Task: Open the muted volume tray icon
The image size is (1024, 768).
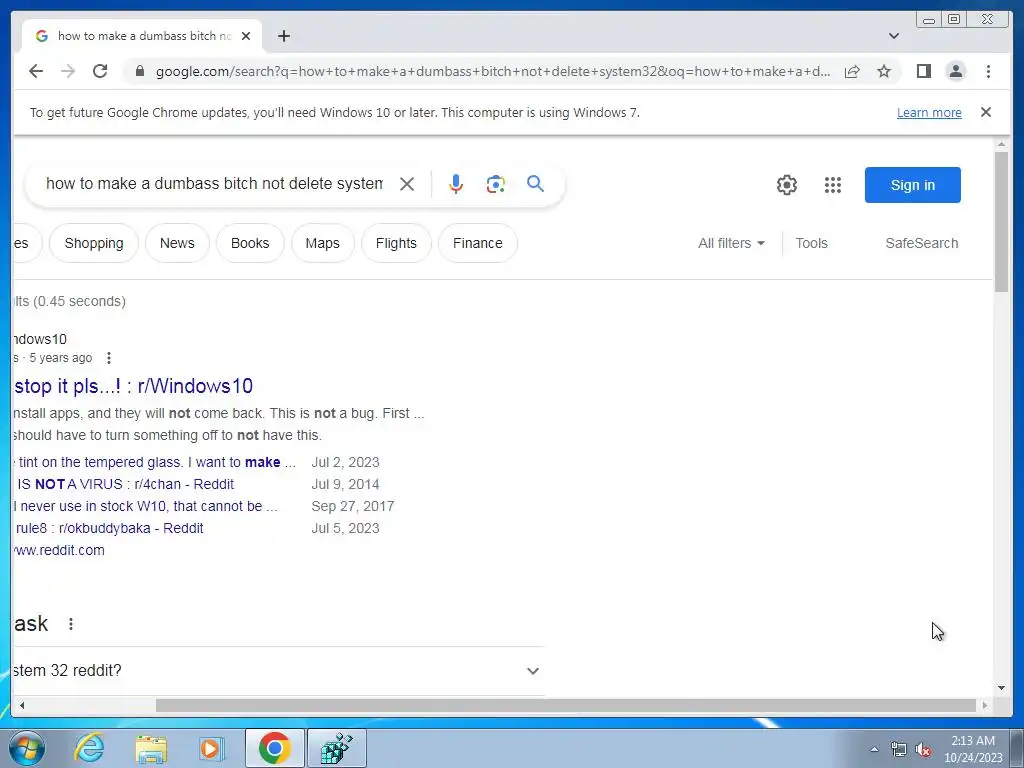Action: point(923,750)
